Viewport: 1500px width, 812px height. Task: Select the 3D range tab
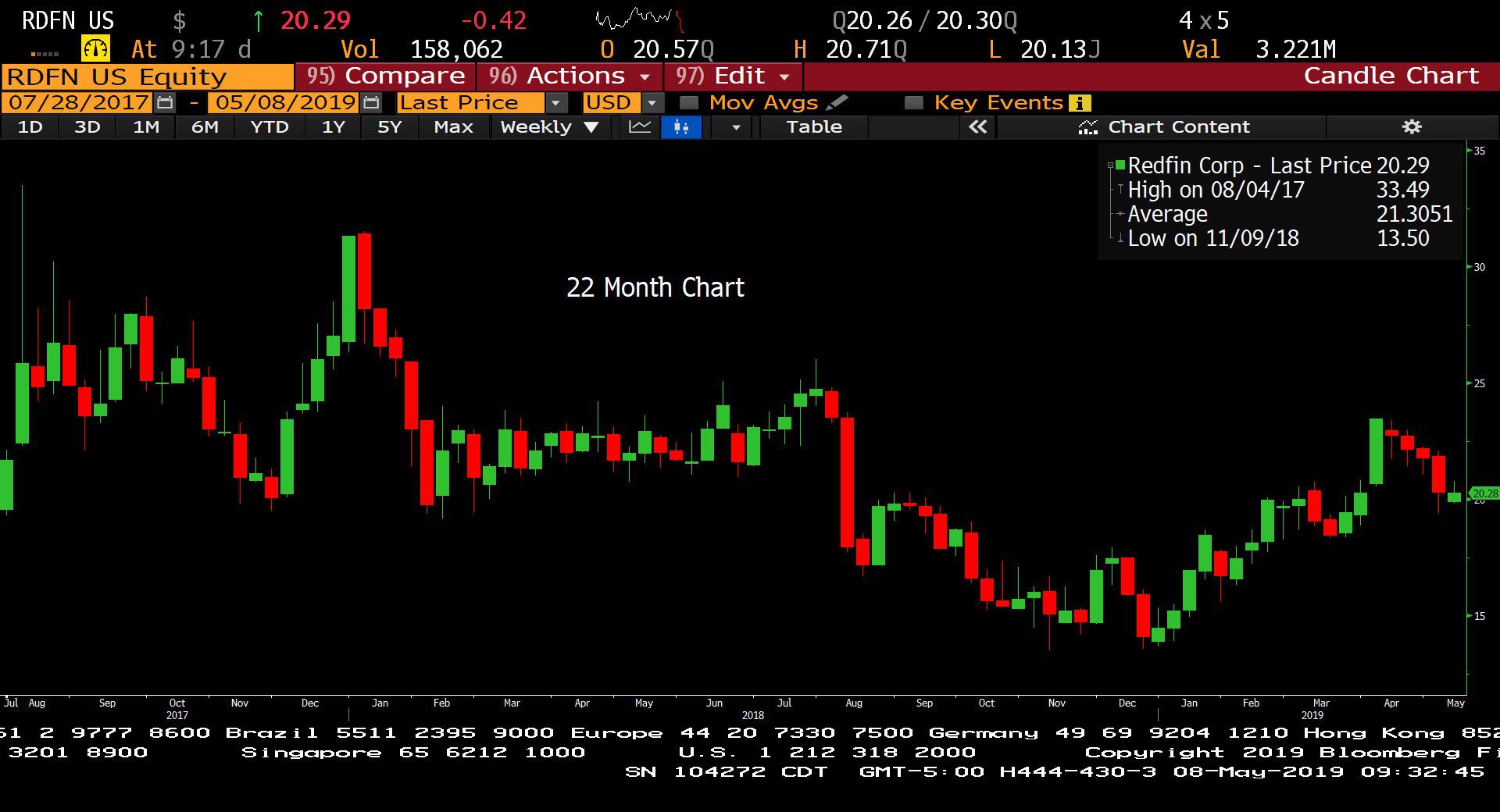point(87,127)
